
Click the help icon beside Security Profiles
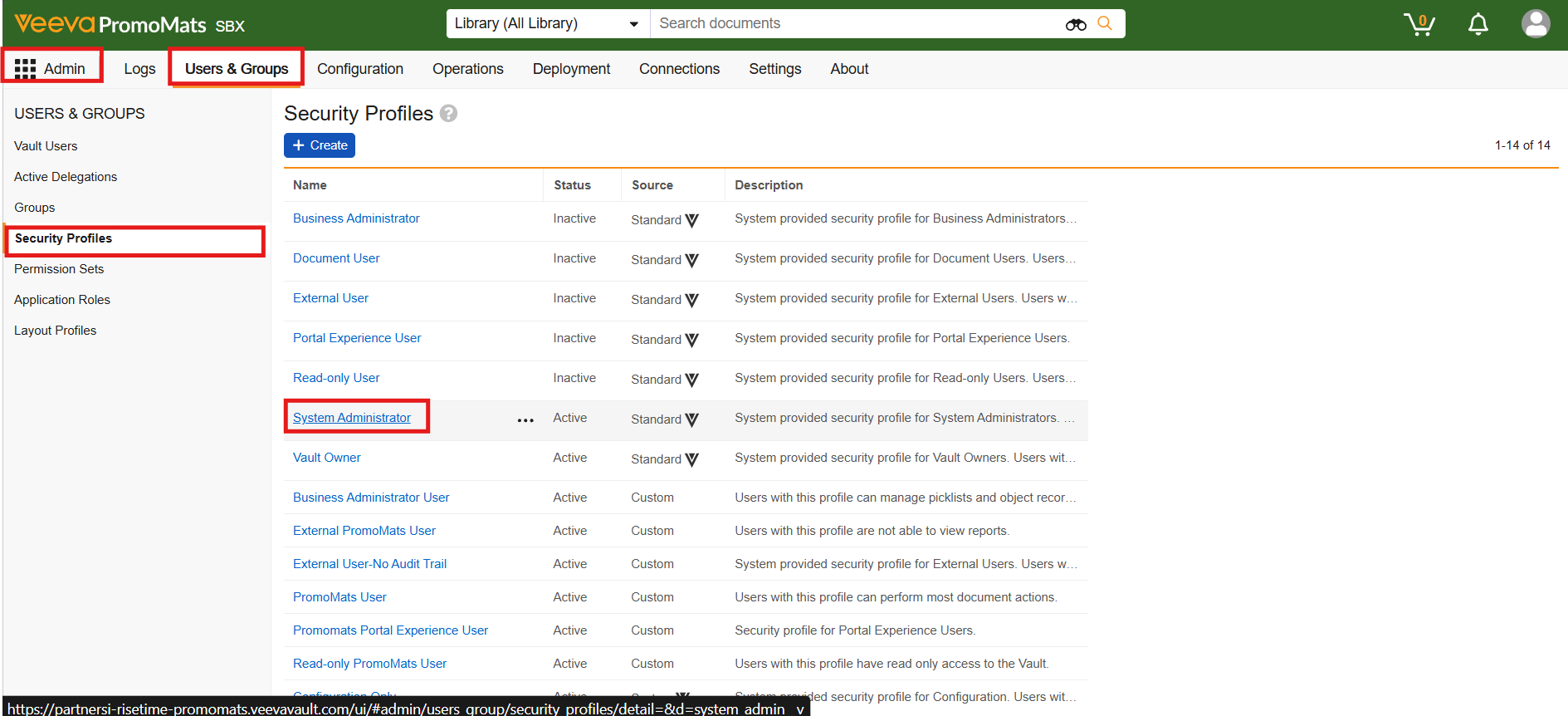tap(448, 113)
